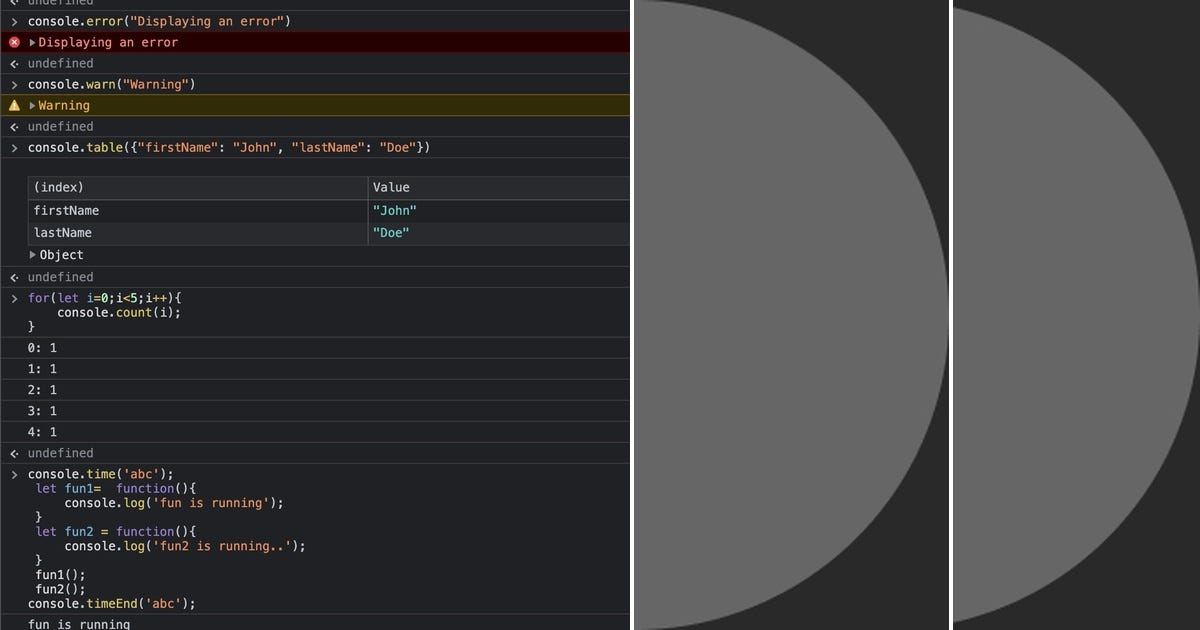Click the prompt chevron beside the for loop command
1200x630 pixels.
pyautogui.click(x=13, y=297)
